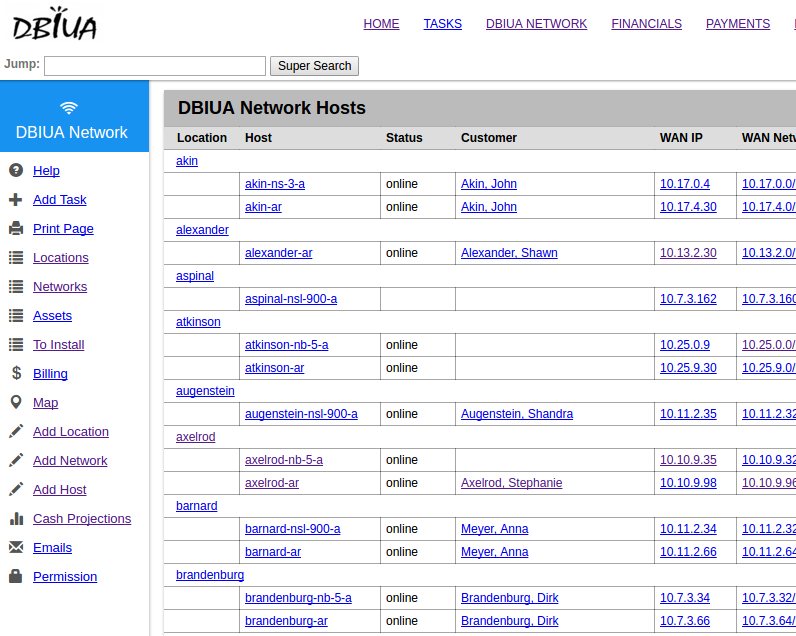Click the Help question mark icon
Image resolution: width=796 pixels, height=636 pixels.
pyautogui.click(x=16, y=170)
